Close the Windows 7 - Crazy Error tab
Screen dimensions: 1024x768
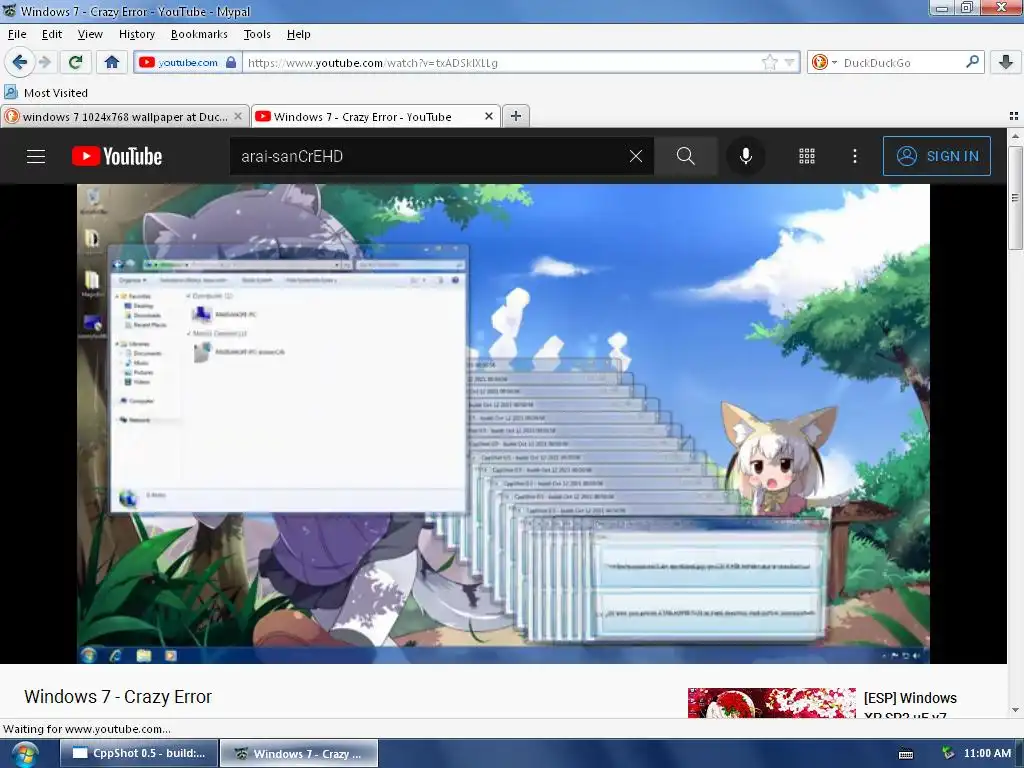pyautogui.click(x=488, y=116)
